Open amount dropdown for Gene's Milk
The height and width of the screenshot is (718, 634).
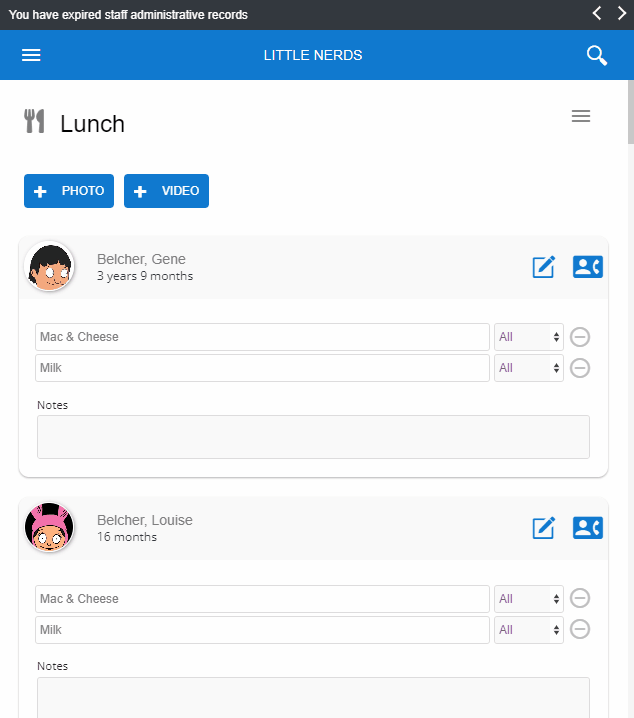click(x=529, y=368)
